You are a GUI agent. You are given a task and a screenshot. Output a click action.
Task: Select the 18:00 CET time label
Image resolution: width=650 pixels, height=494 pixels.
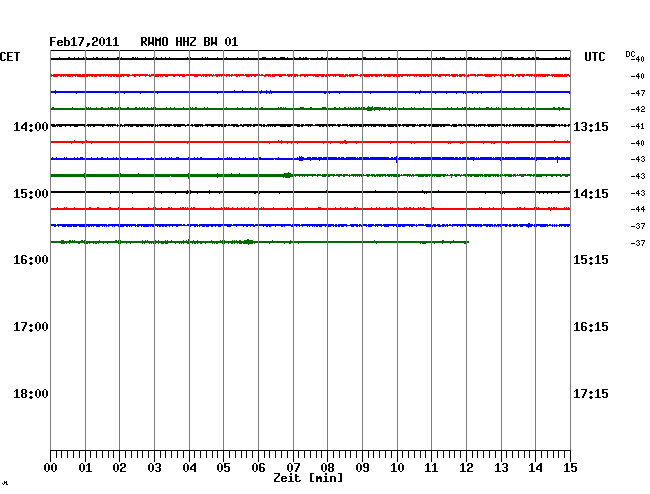click(x=31, y=394)
